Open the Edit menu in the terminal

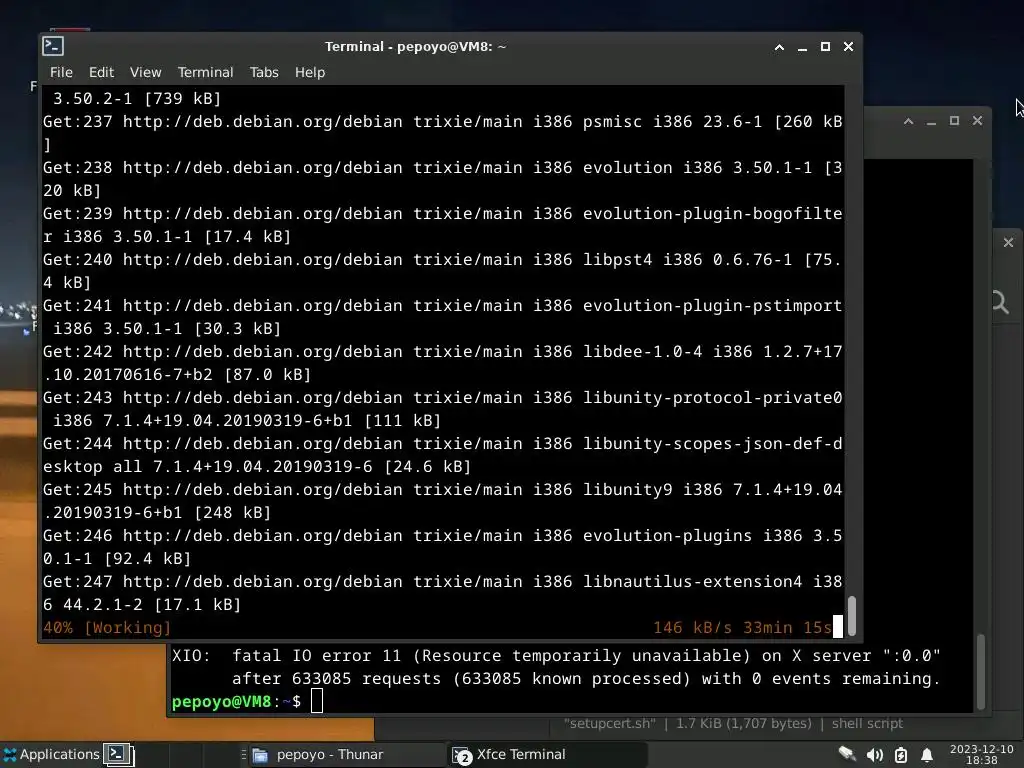point(101,72)
